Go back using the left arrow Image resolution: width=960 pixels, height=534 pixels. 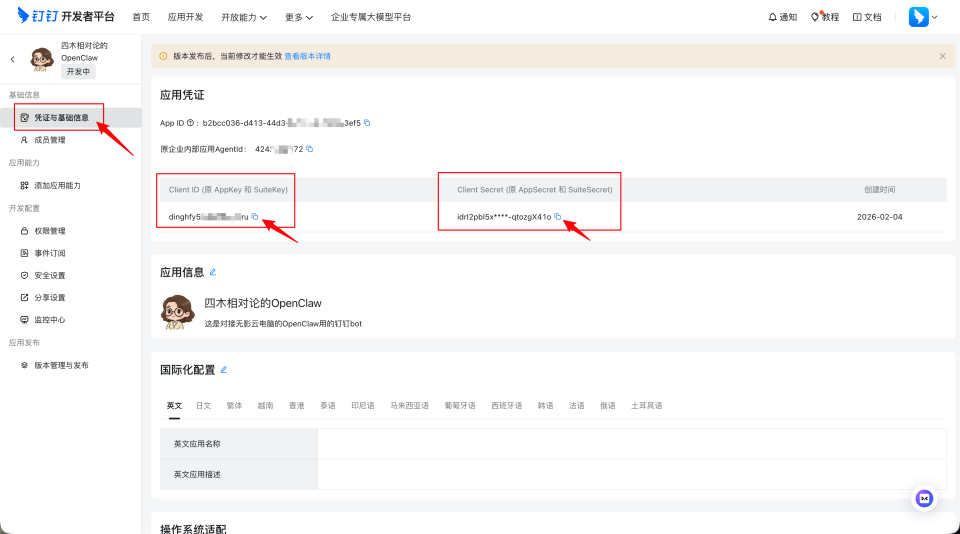coord(12,59)
